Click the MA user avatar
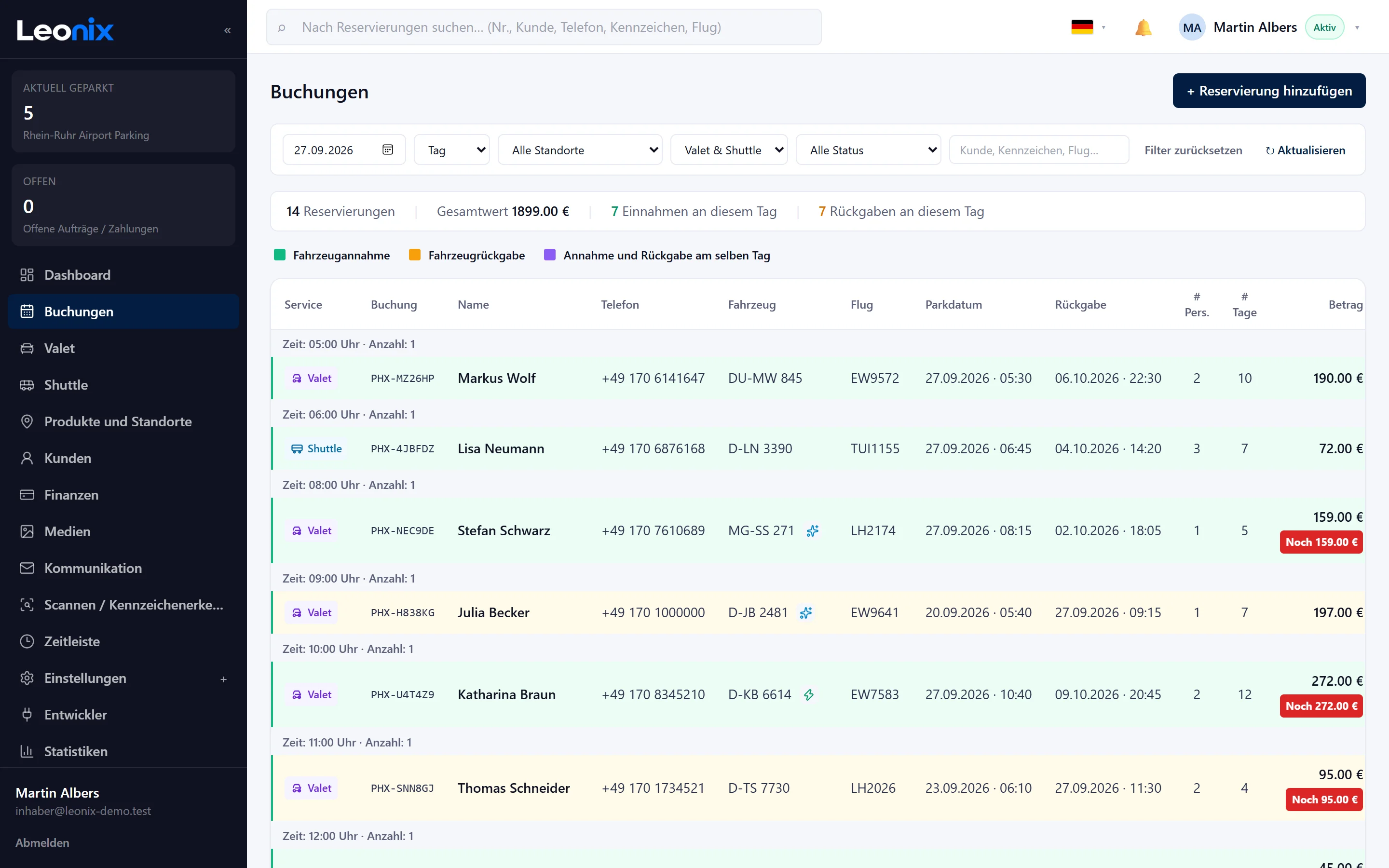Screen dimensions: 1389x868 tap(1192, 27)
